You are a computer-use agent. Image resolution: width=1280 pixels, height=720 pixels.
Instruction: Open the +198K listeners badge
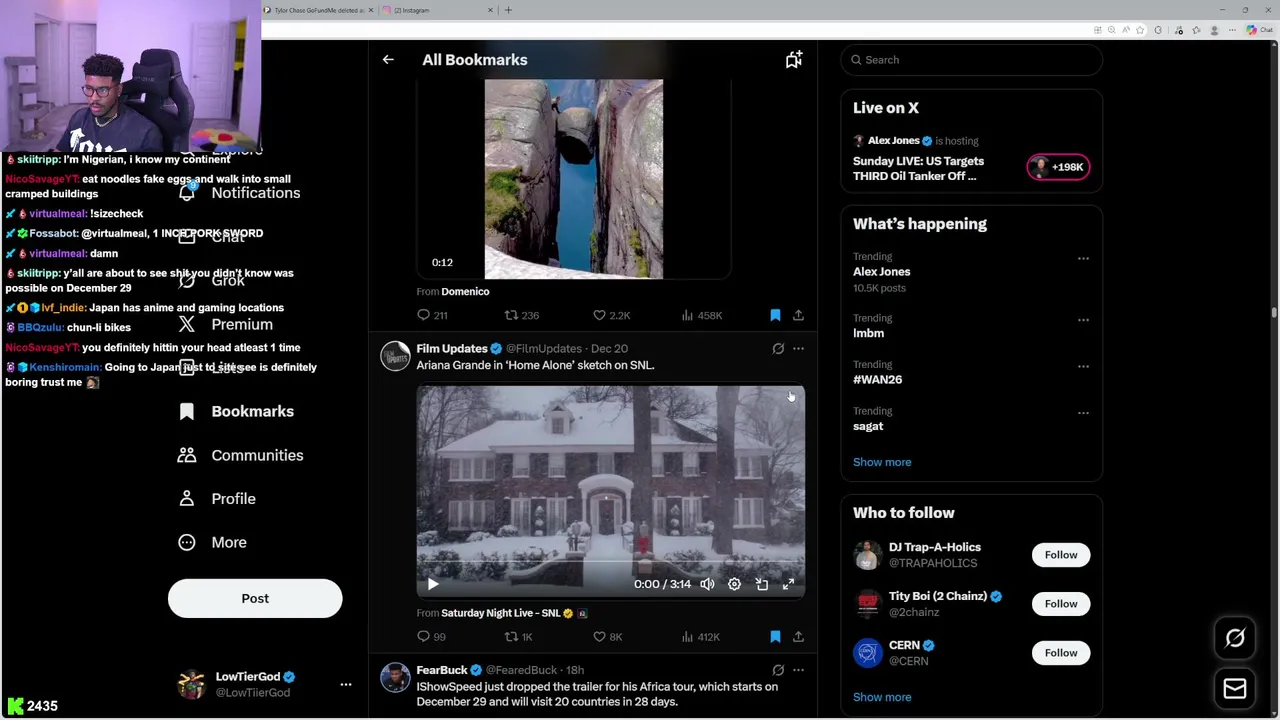1058,167
